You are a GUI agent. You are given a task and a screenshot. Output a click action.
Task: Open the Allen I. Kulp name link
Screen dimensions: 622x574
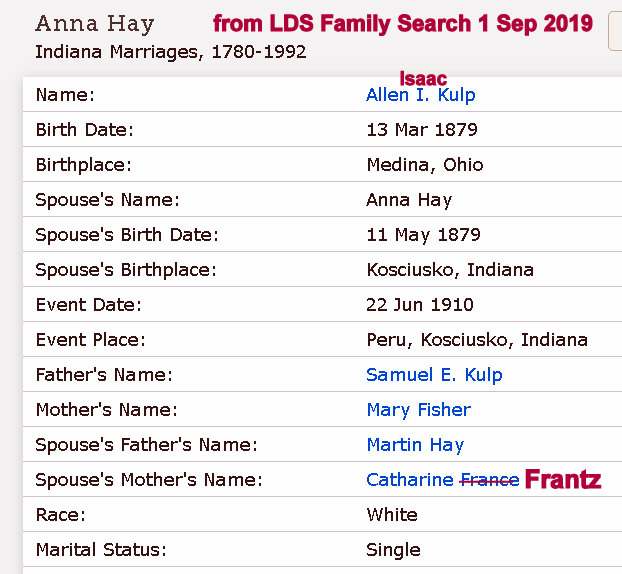[420, 95]
